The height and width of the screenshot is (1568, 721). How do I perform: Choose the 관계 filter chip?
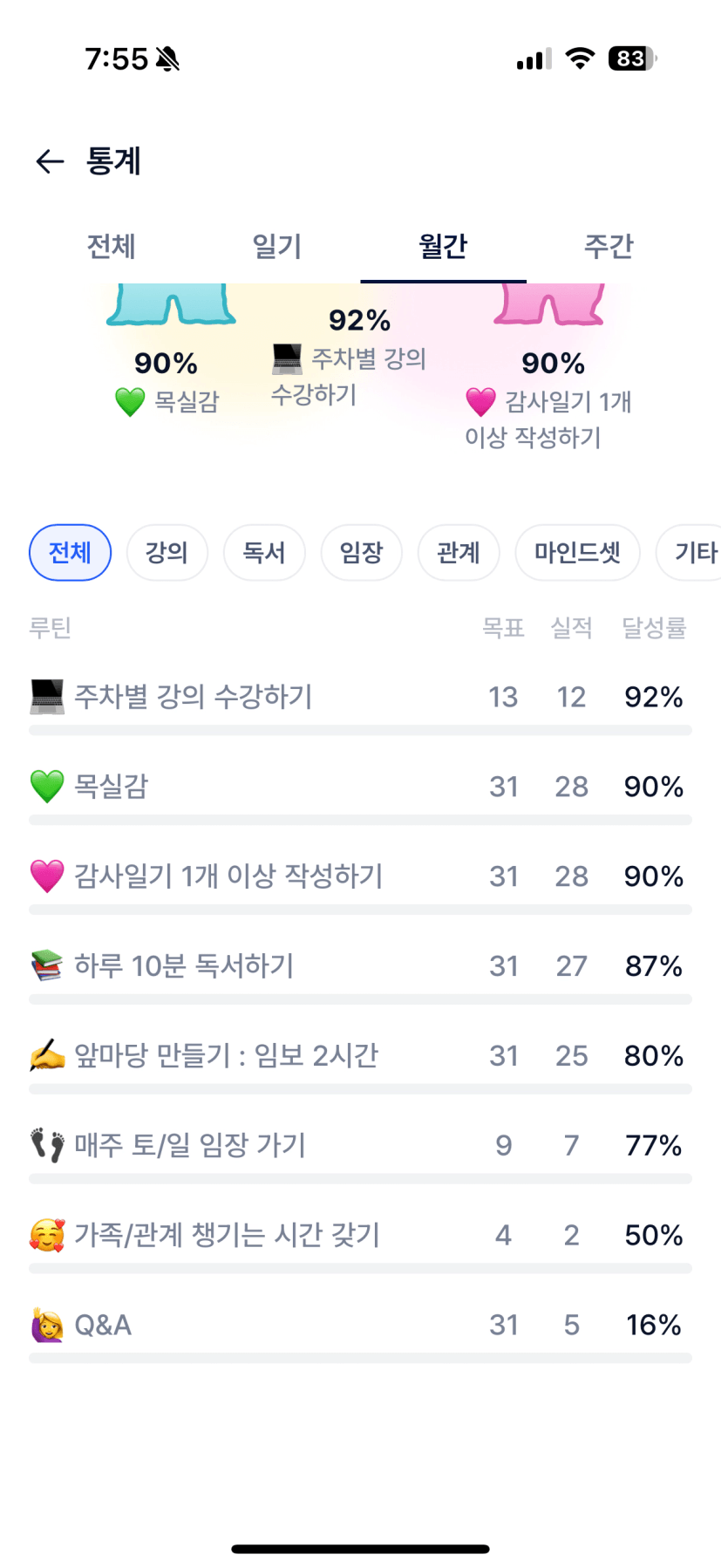[459, 552]
